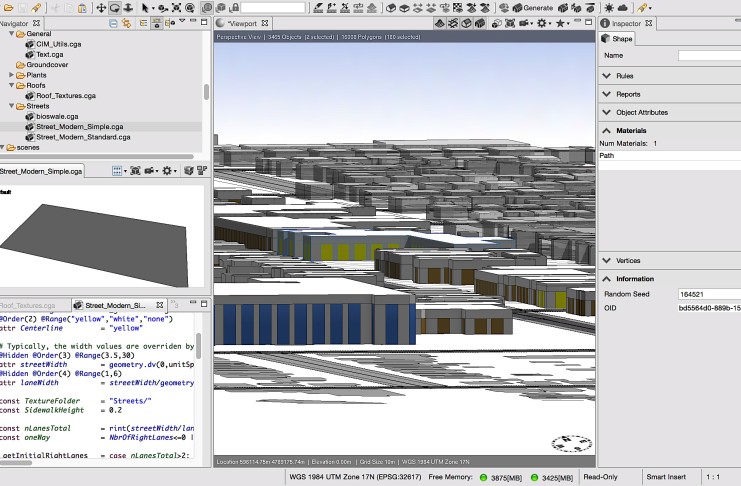
Task: Click the cloud icon in toolbar
Action: point(624,8)
